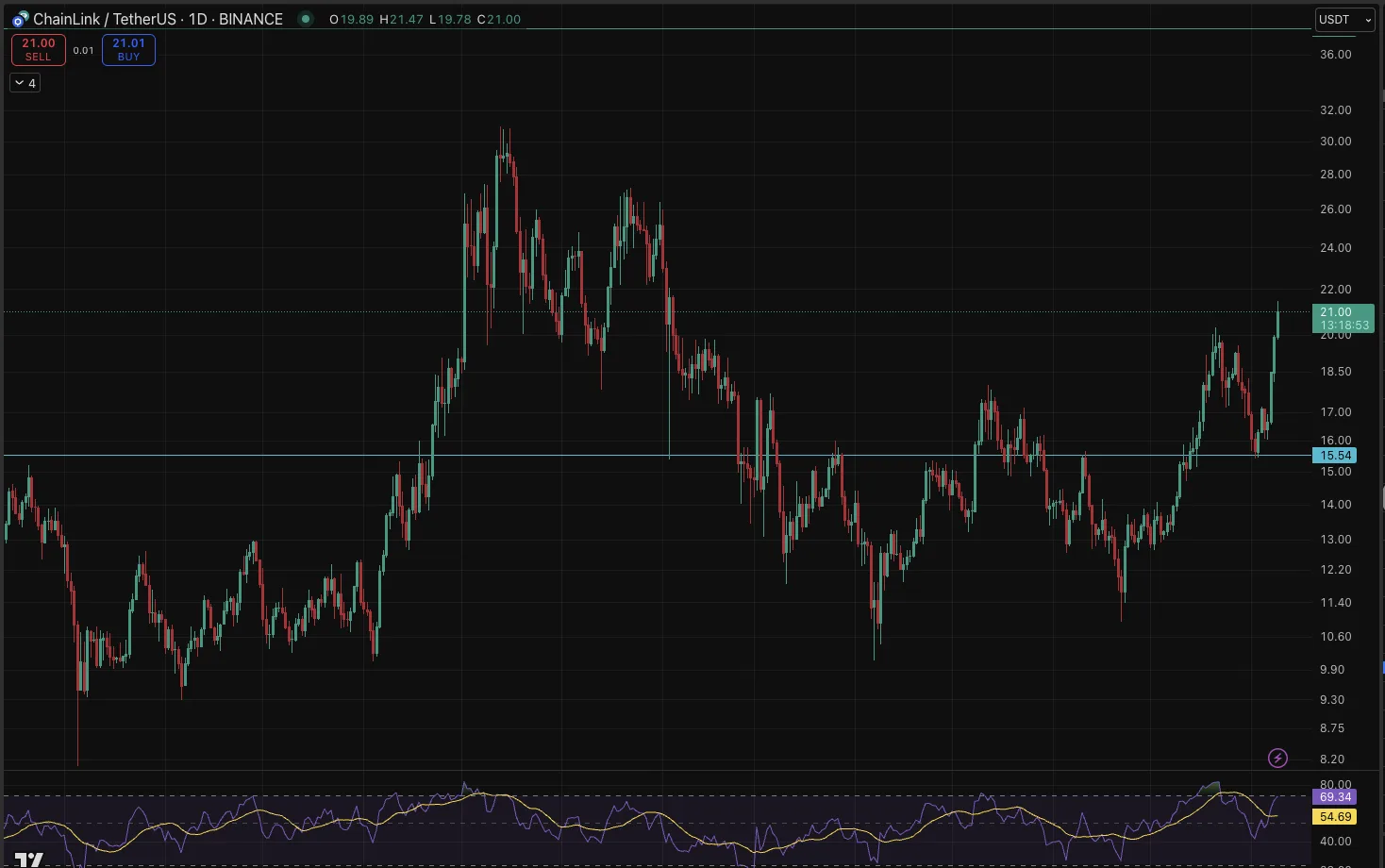Click the SELL button showing 21.00

pos(38,49)
